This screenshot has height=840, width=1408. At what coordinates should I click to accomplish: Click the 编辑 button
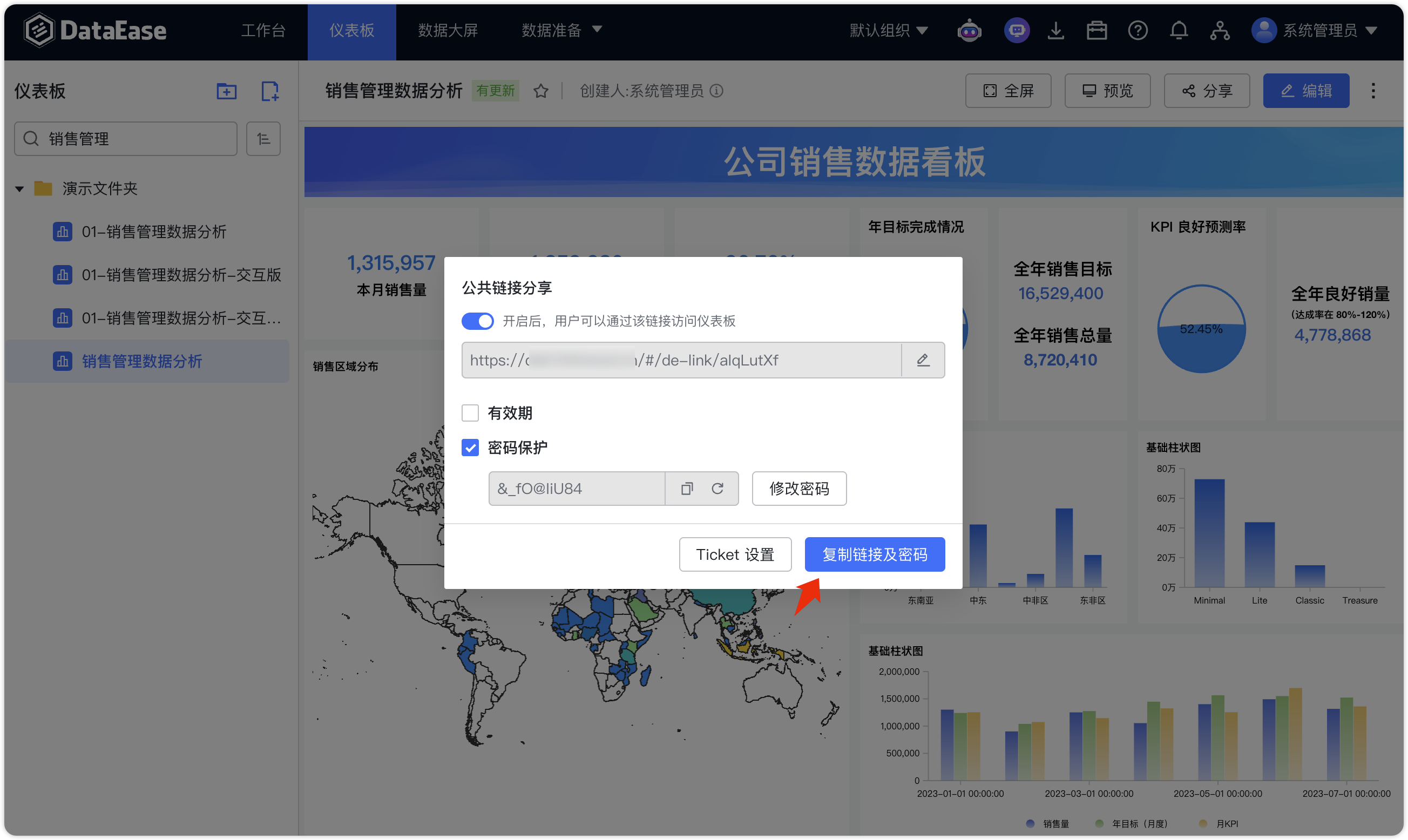[1306, 91]
